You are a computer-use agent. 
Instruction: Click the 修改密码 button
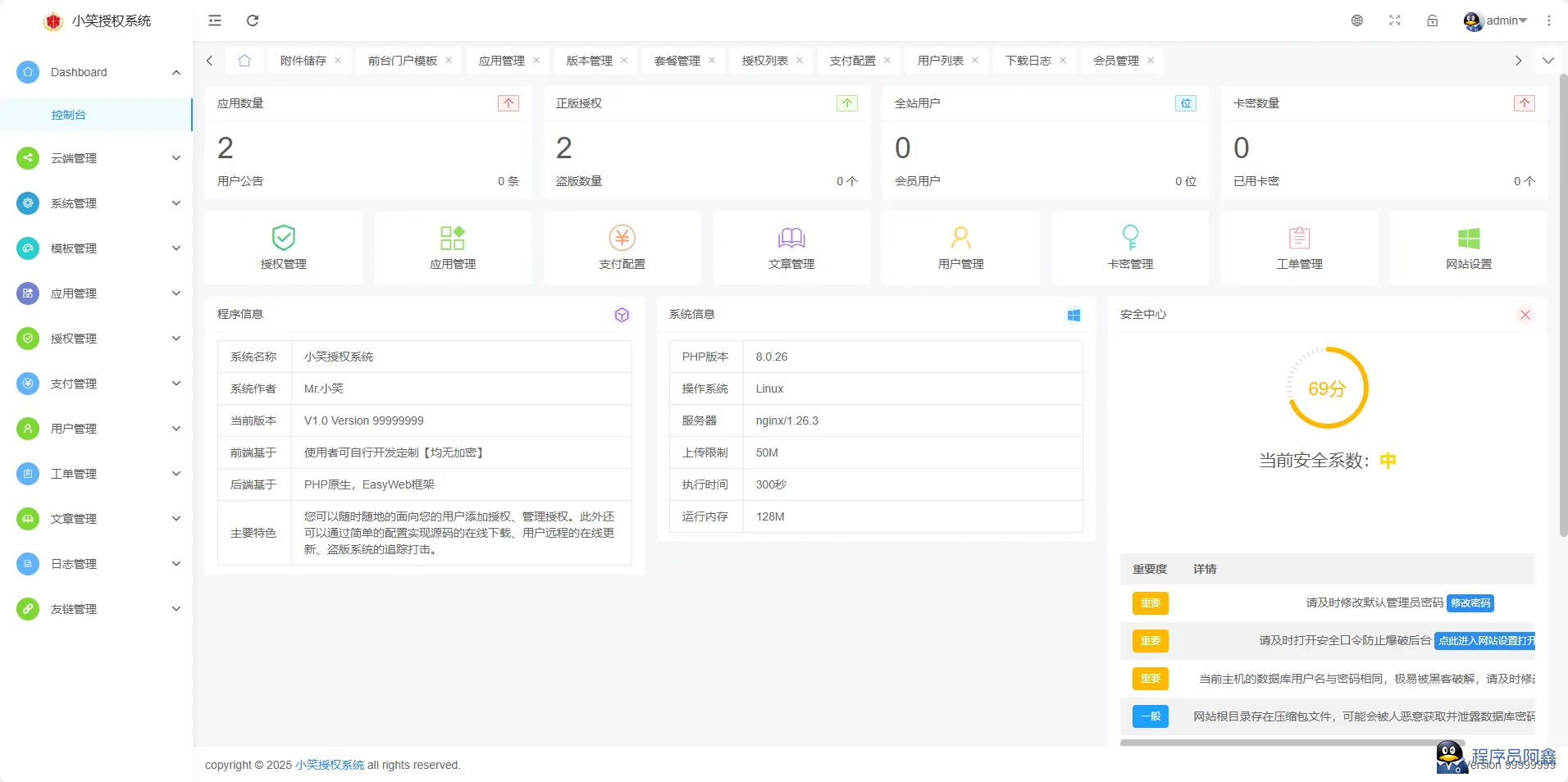click(1470, 603)
